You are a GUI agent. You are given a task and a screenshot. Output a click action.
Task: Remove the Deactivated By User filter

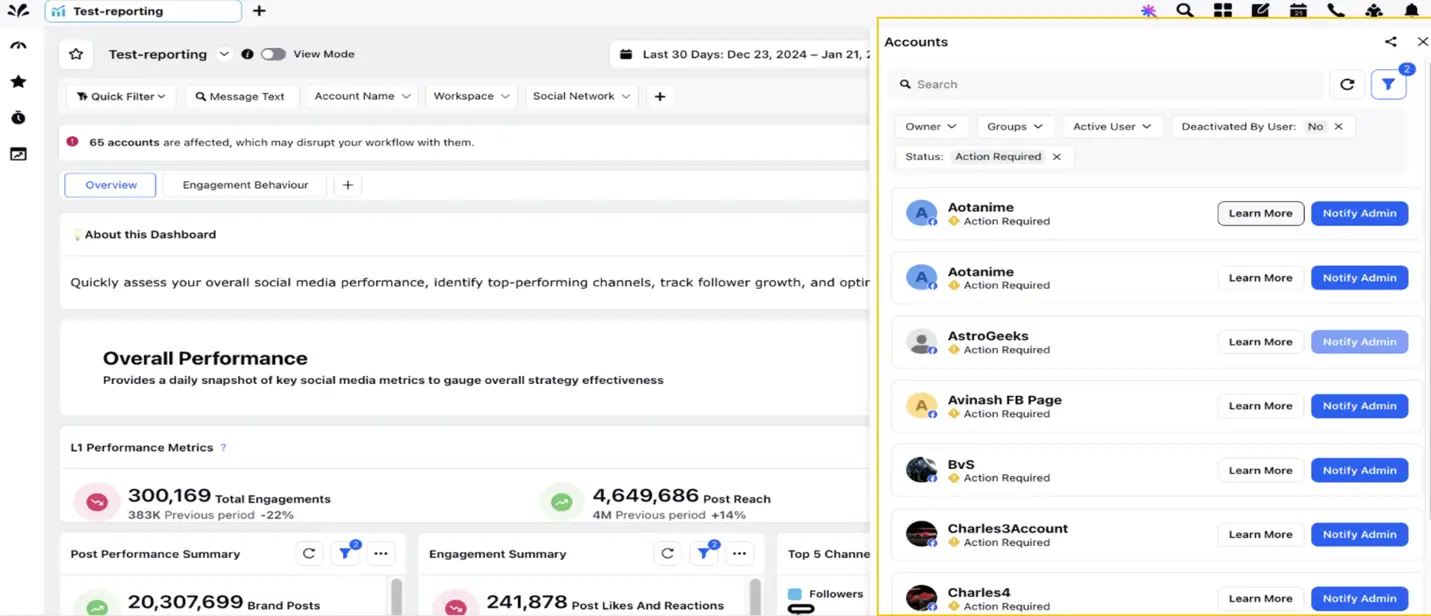pyautogui.click(x=1338, y=126)
